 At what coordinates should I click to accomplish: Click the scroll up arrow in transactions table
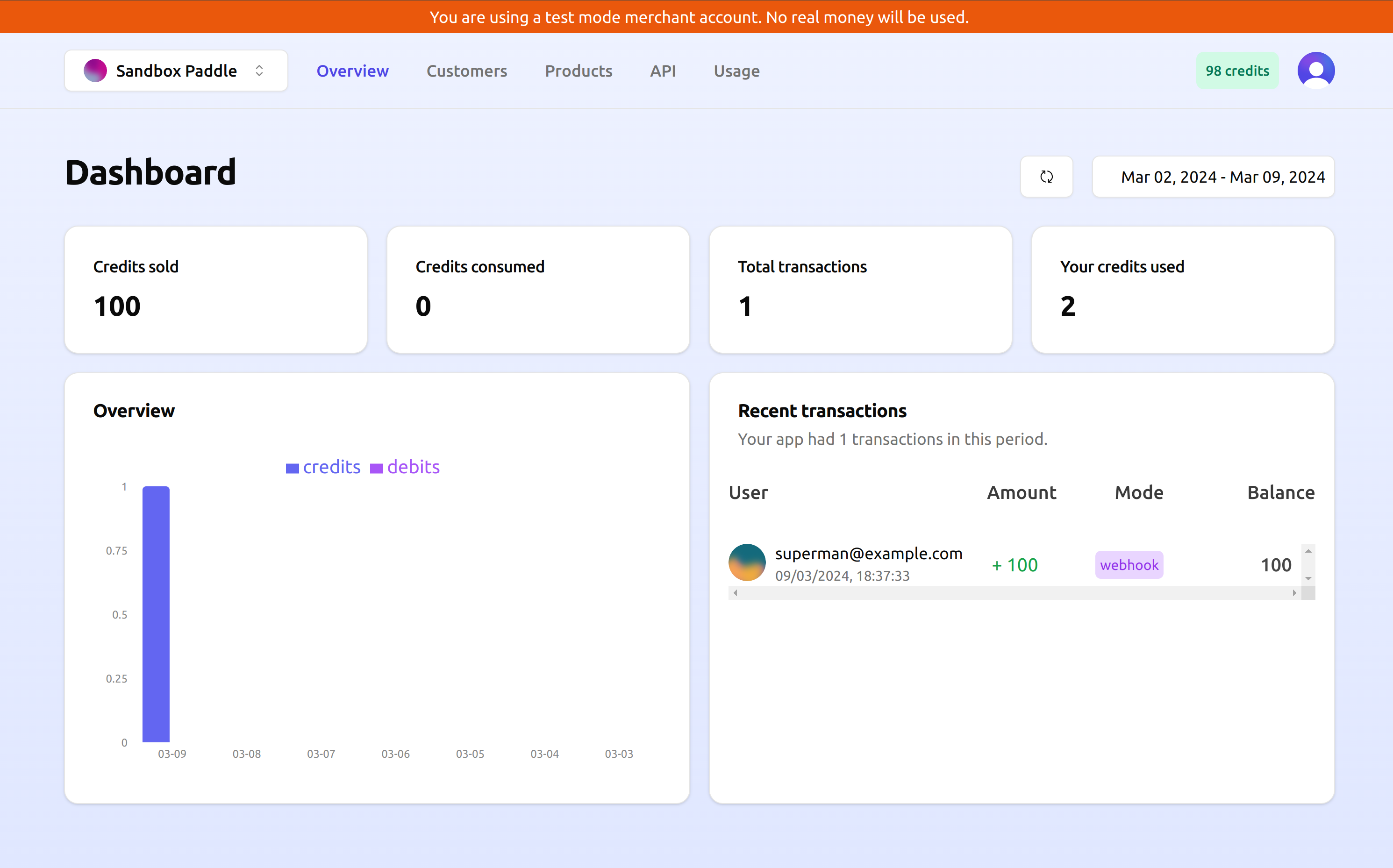(1308, 551)
